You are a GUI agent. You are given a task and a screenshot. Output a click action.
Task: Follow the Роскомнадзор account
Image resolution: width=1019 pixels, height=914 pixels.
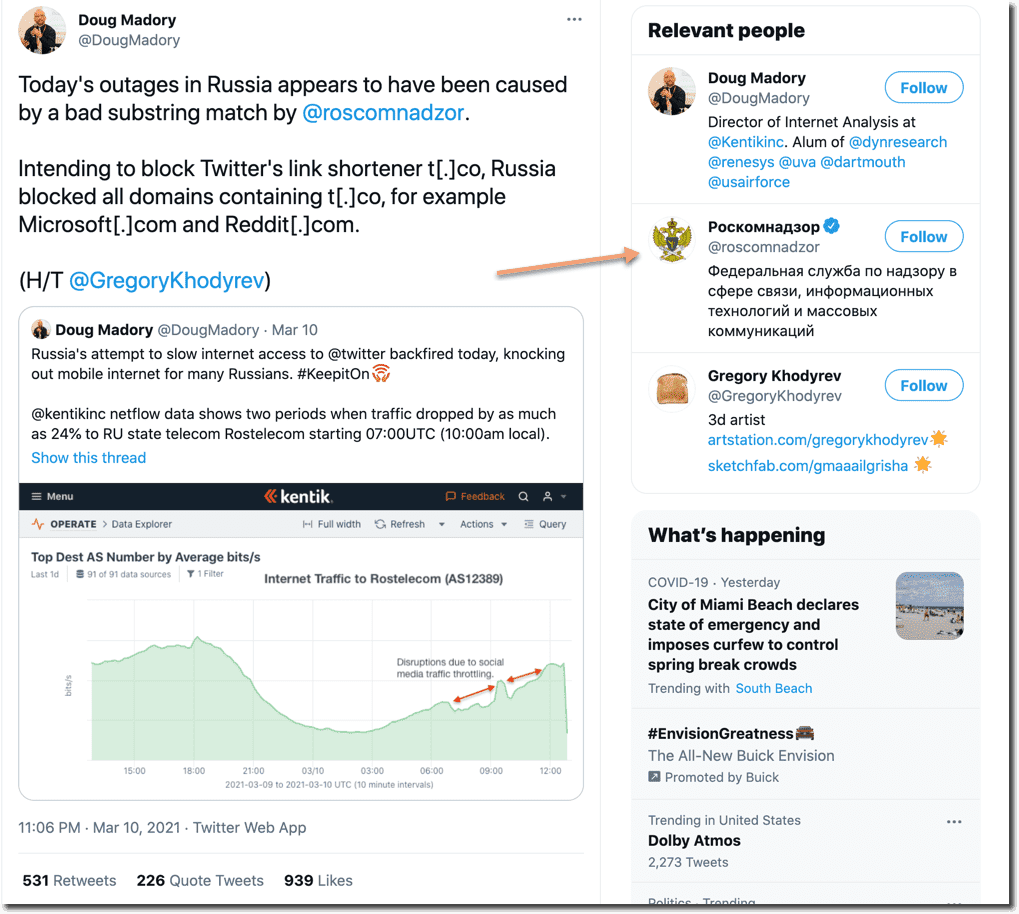click(x=923, y=237)
